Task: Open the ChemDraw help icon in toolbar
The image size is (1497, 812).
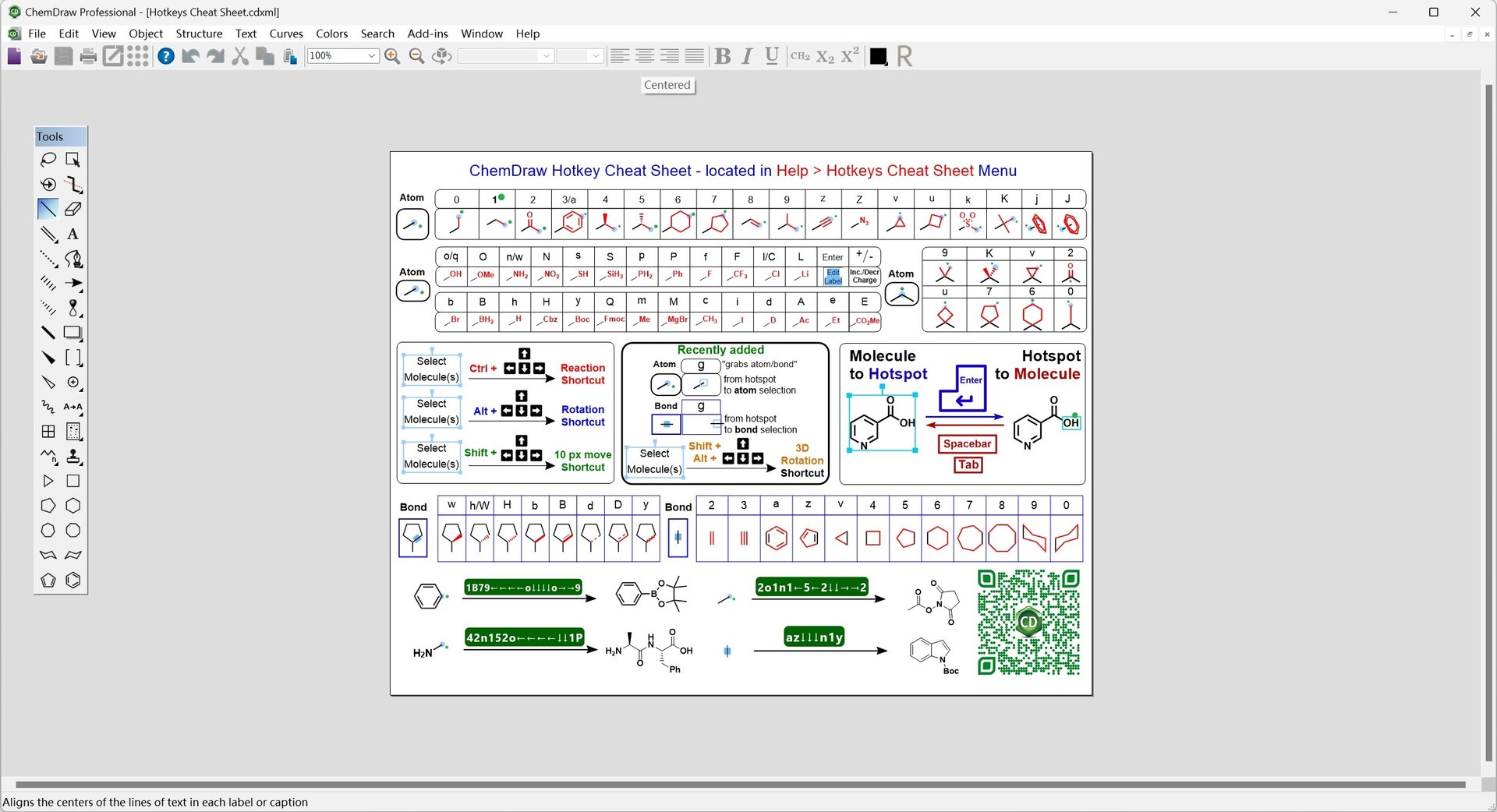Action: click(x=165, y=56)
